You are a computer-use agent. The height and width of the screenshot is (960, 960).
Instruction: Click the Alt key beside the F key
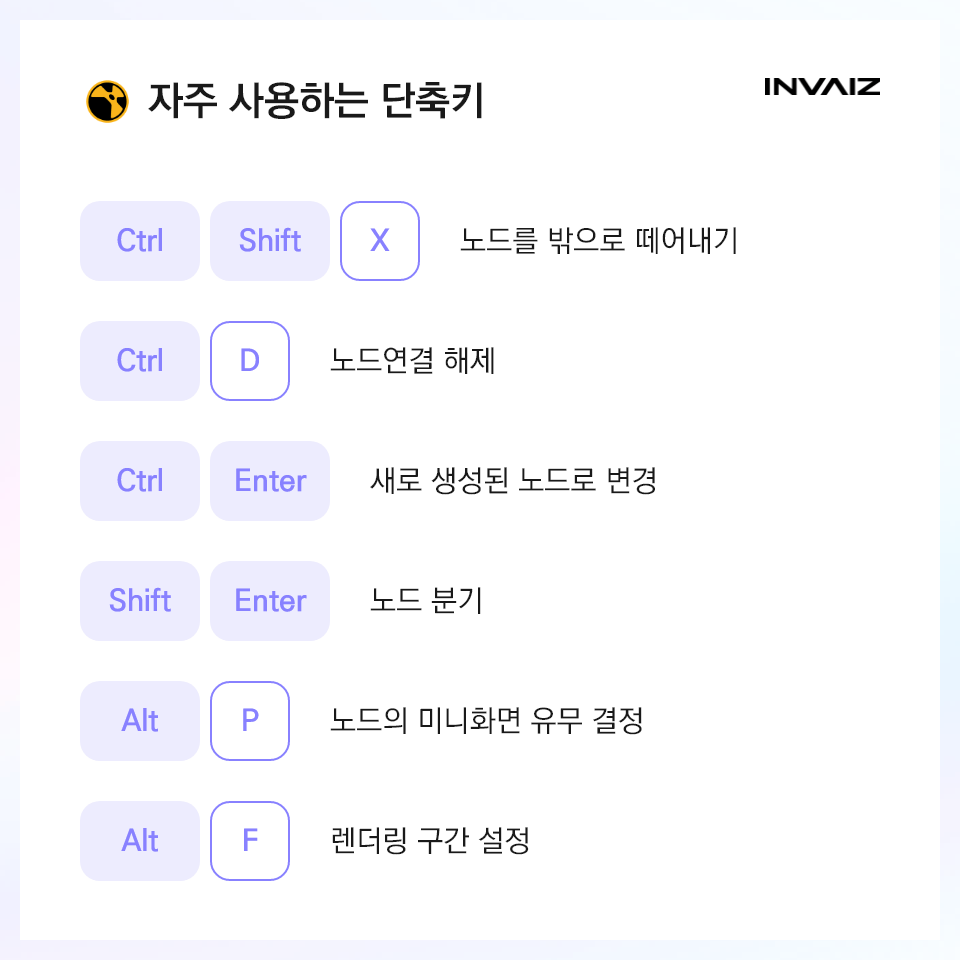point(140,841)
